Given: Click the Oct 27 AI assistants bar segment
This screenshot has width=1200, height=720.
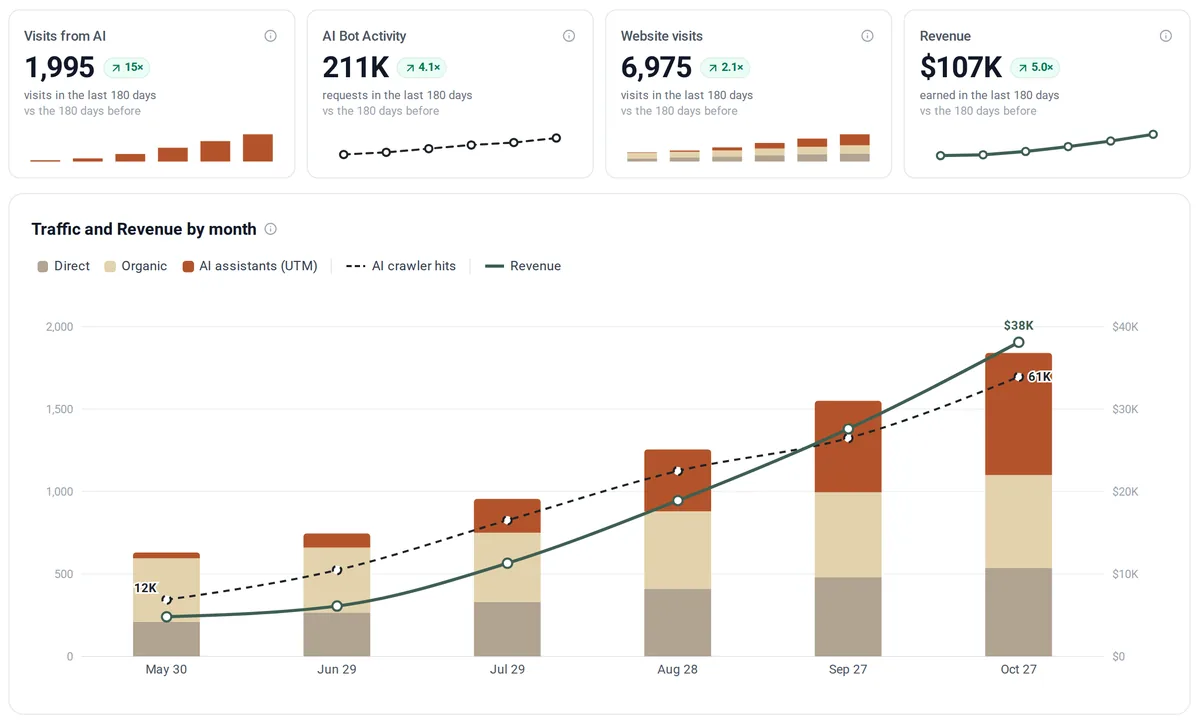Looking at the screenshot, I should [1018, 414].
